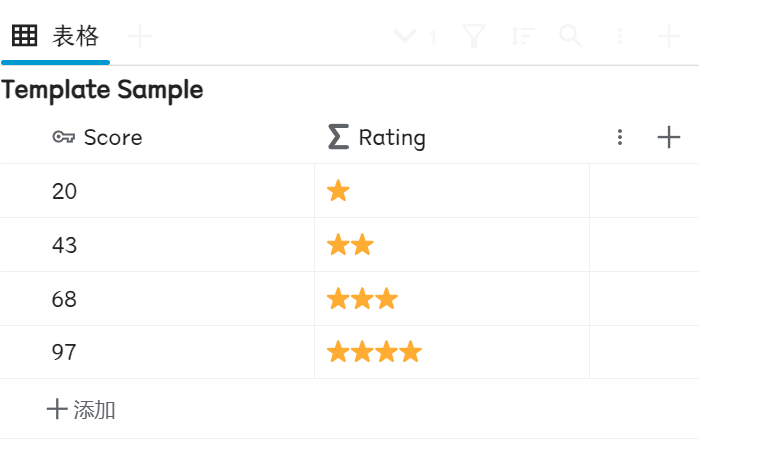
Task: Click the Template Sample title
Action: coord(103,90)
